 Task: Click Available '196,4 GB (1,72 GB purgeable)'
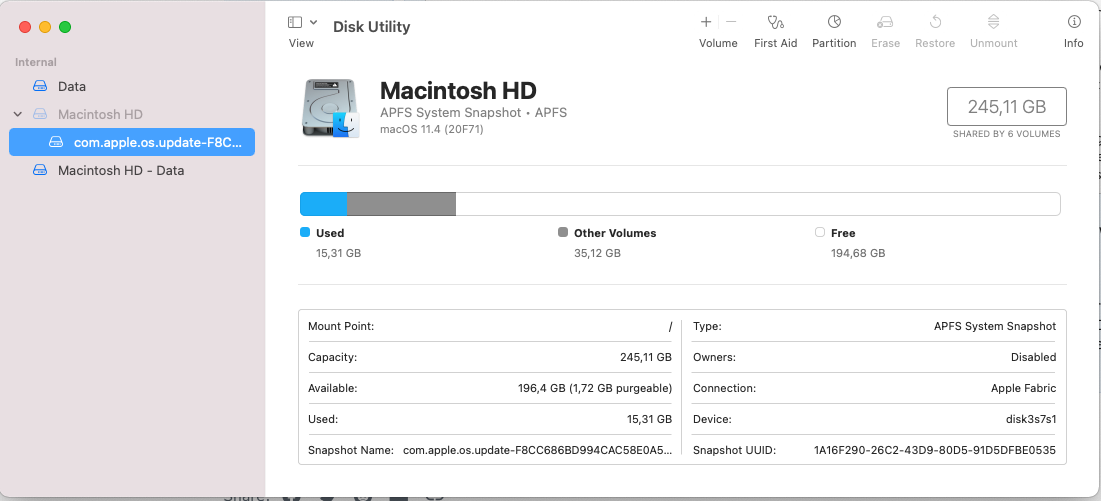coord(595,388)
